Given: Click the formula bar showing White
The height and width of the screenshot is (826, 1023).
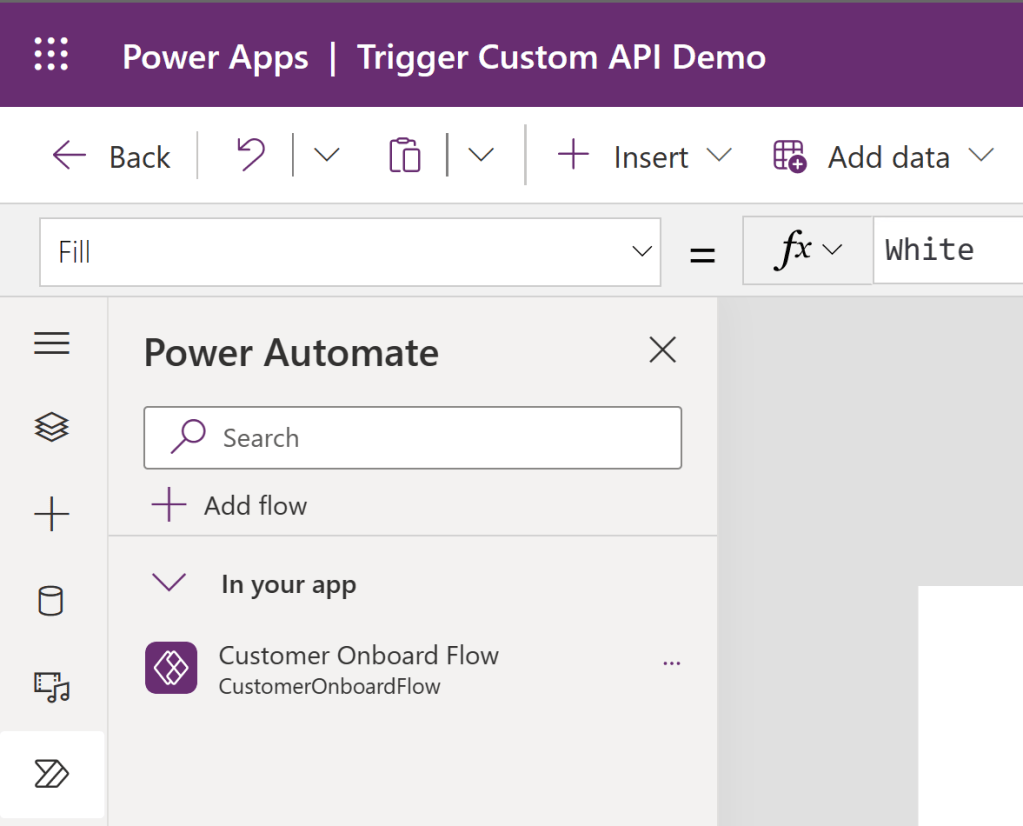Looking at the screenshot, I should [945, 250].
